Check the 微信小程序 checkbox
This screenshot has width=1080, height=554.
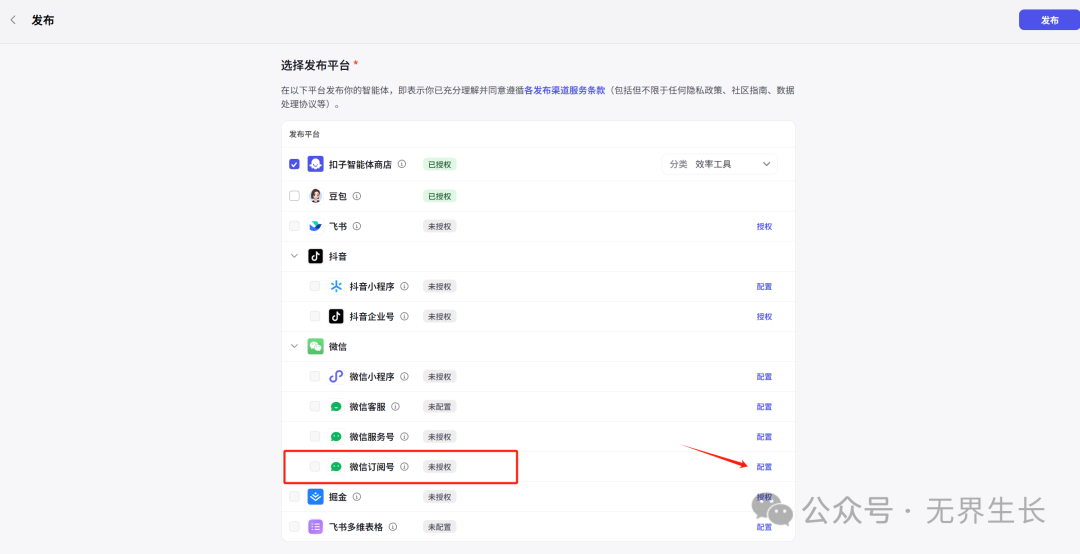[315, 376]
